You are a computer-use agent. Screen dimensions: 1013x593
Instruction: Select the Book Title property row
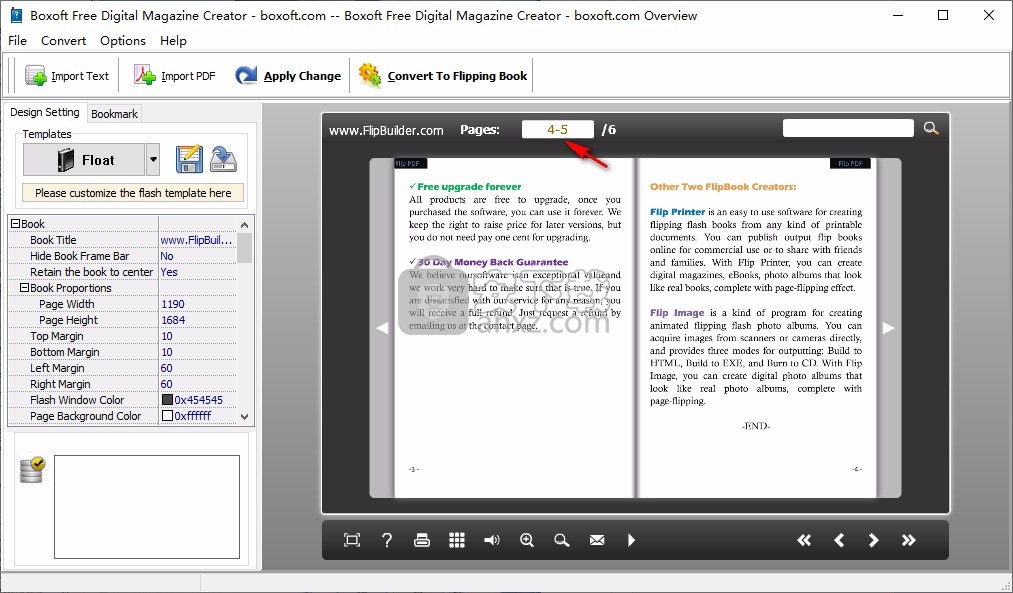[x=123, y=240]
